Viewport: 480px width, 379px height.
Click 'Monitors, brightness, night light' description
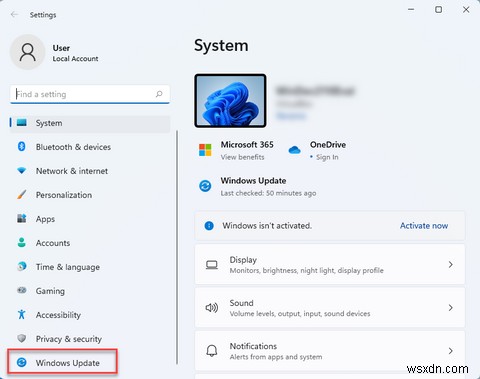click(x=306, y=270)
